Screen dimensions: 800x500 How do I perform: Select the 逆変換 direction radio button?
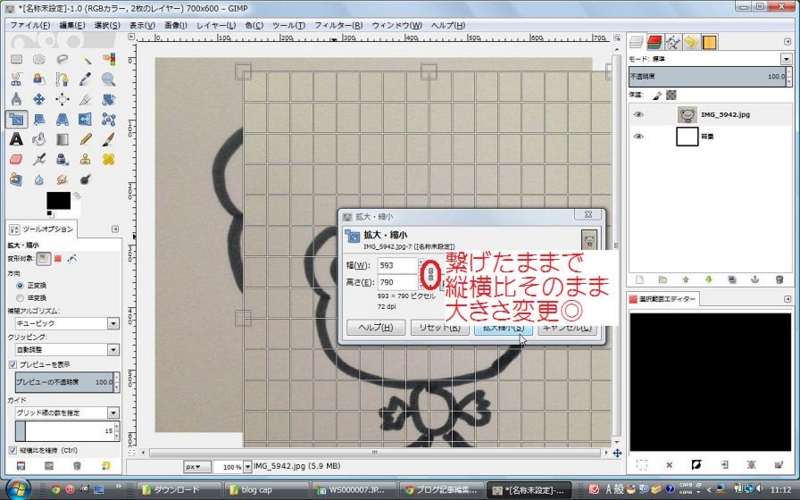20,297
